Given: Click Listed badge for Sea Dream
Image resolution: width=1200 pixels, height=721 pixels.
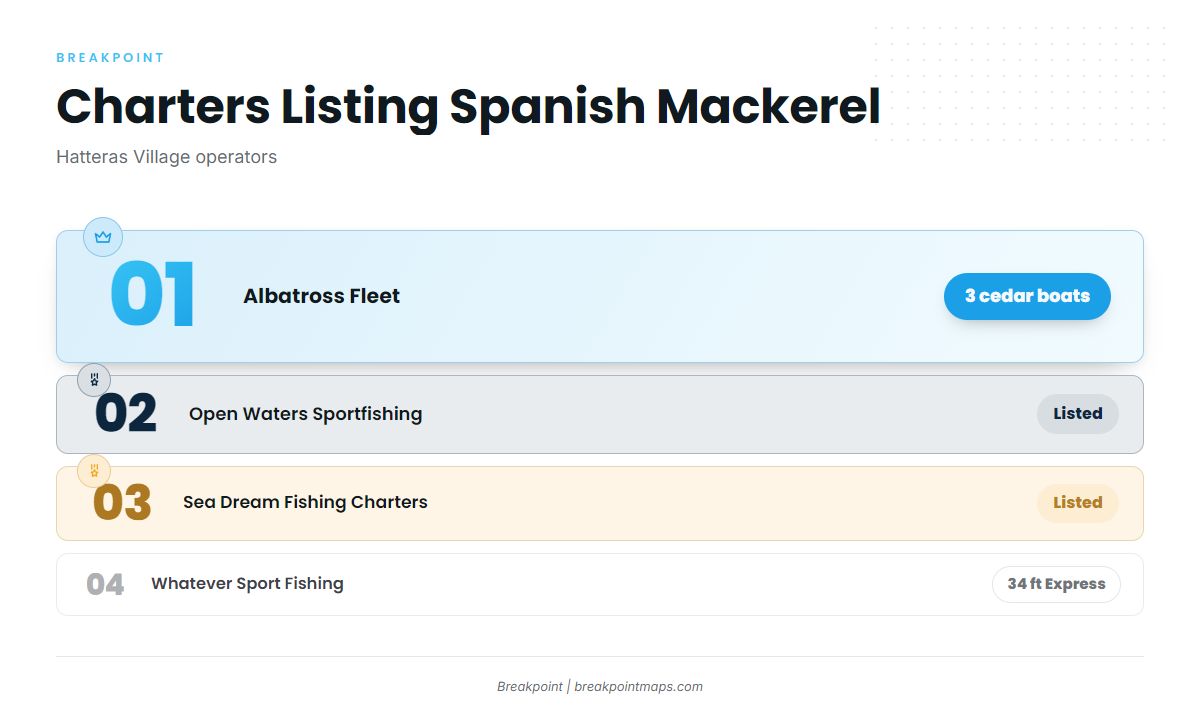Looking at the screenshot, I should tap(1078, 503).
